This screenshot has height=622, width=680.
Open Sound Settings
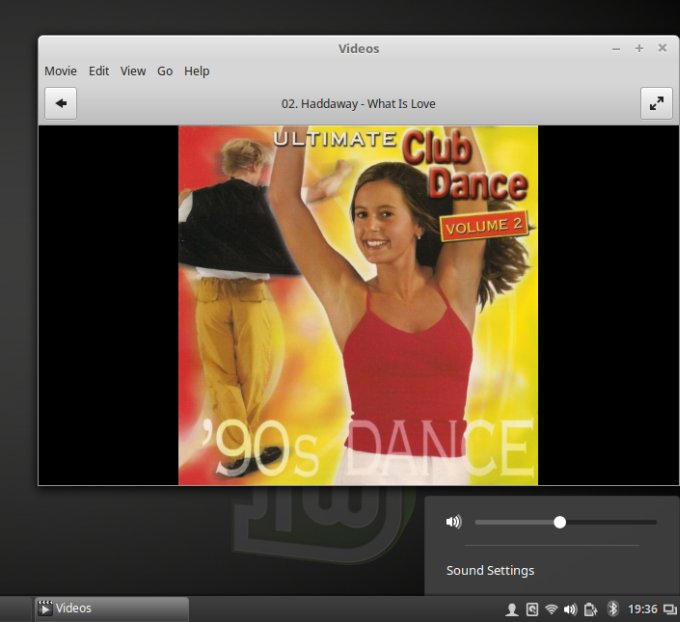click(490, 570)
